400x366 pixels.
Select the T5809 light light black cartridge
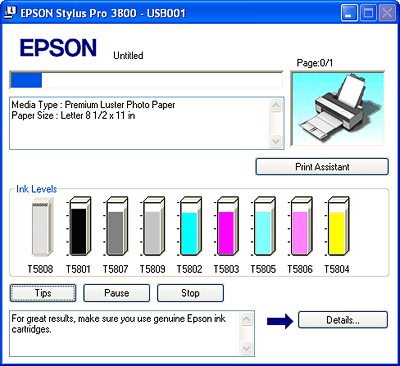tap(153, 227)
